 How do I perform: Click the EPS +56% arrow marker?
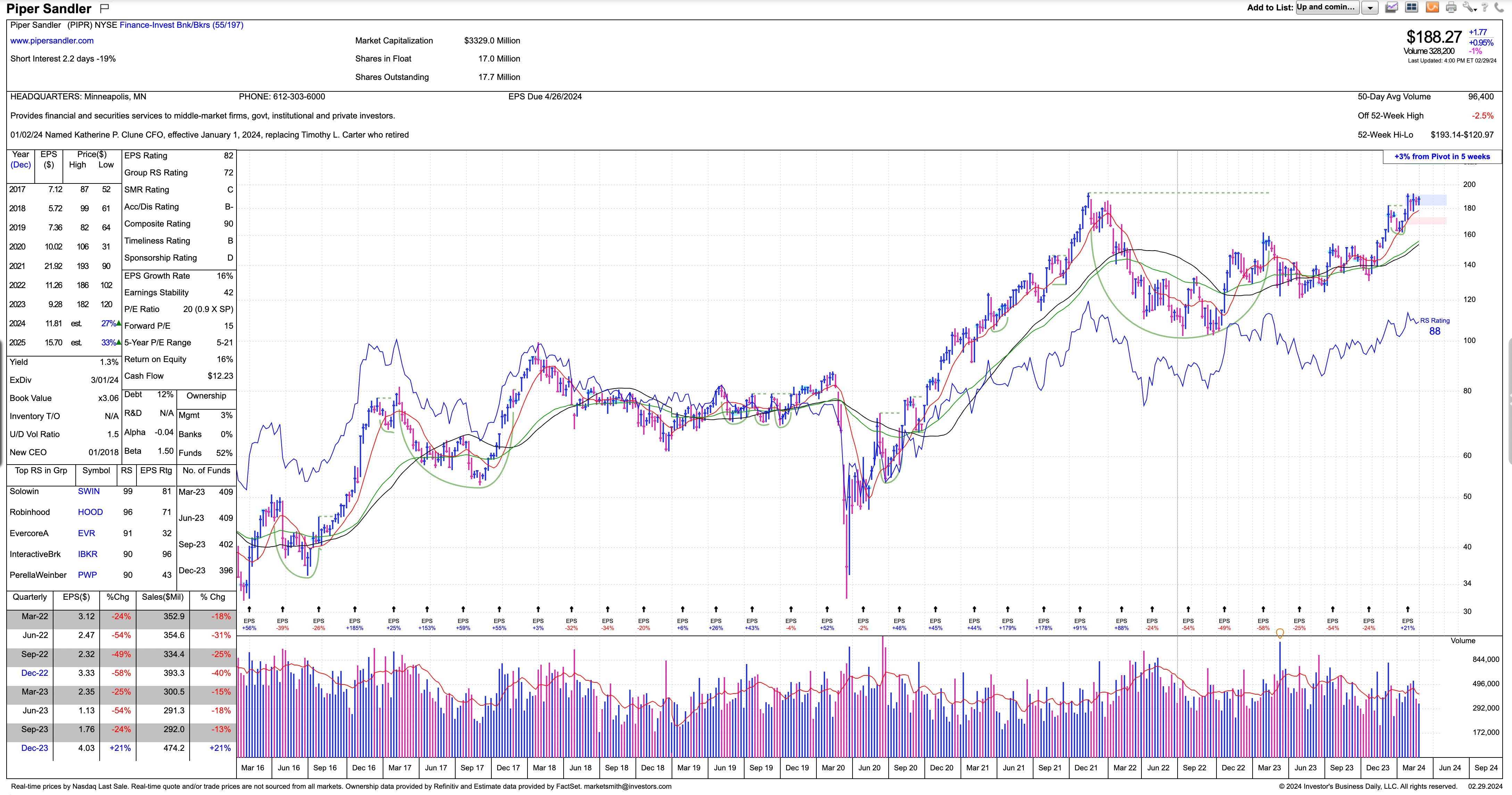coord(249,609)
